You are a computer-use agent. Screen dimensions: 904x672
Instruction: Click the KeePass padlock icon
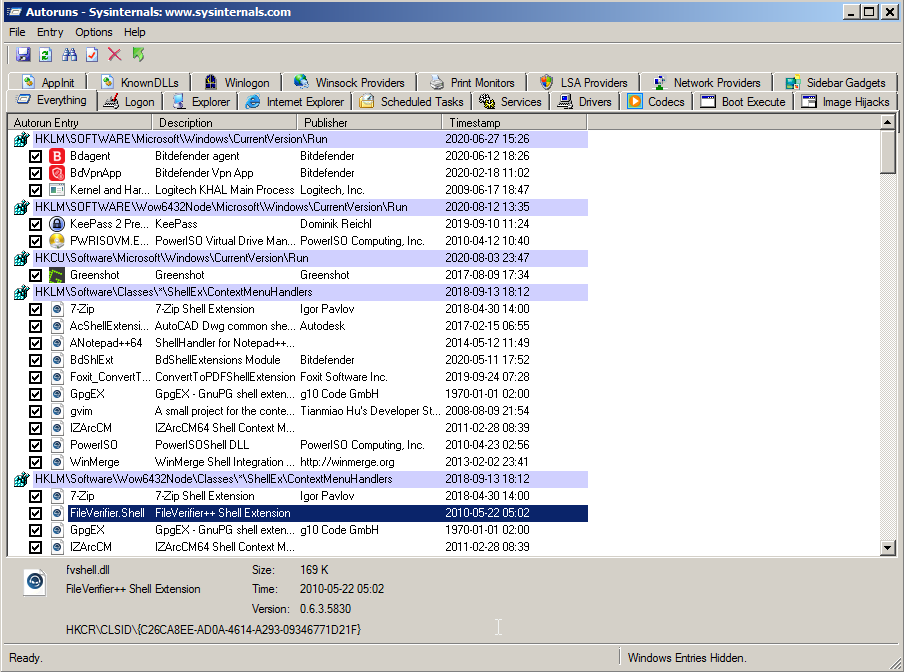(56, 224)
